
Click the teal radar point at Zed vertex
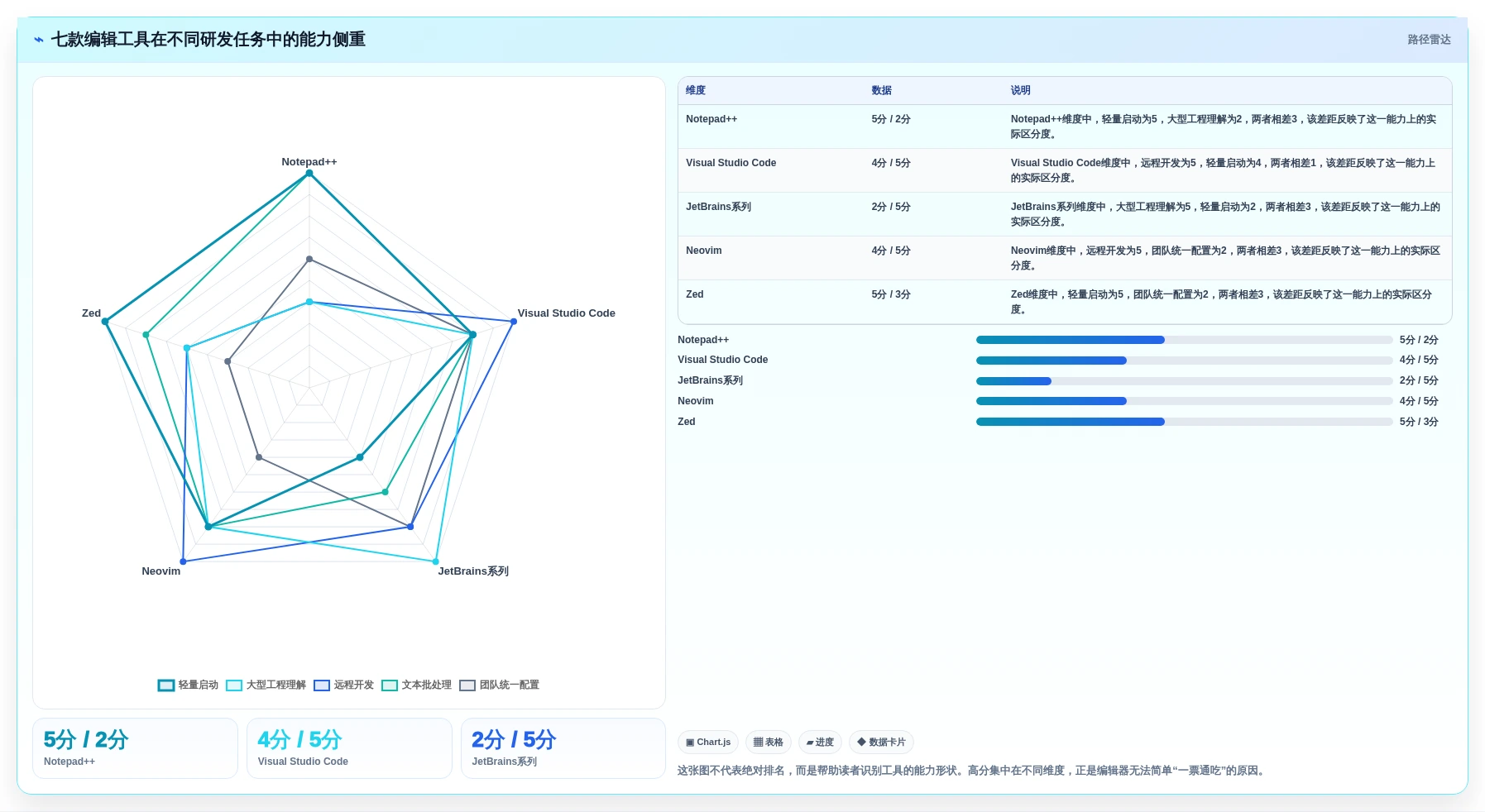pyautogui.click(x=105, y=322)
